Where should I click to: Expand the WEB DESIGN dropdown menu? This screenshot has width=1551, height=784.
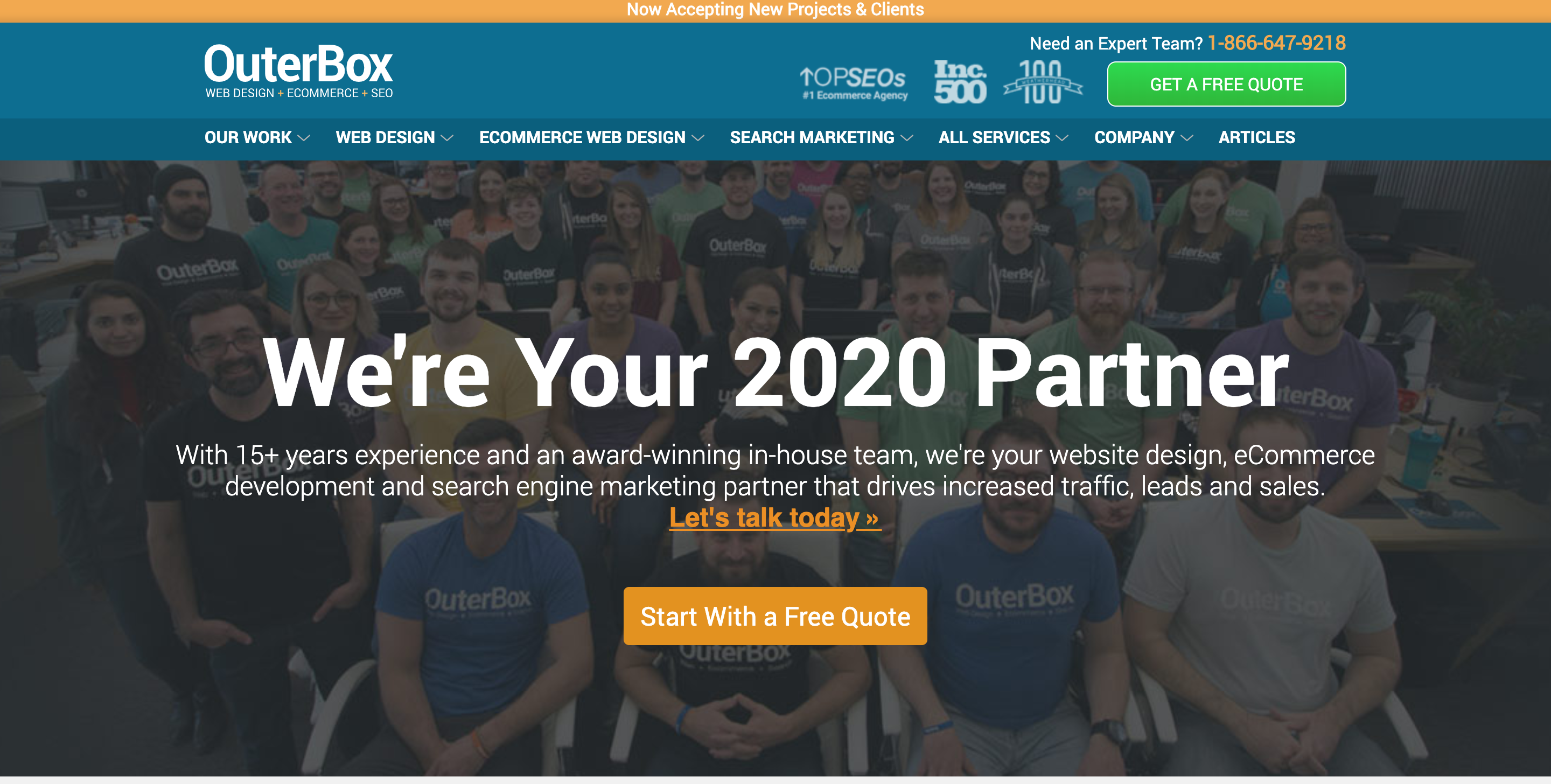(395, 138)
